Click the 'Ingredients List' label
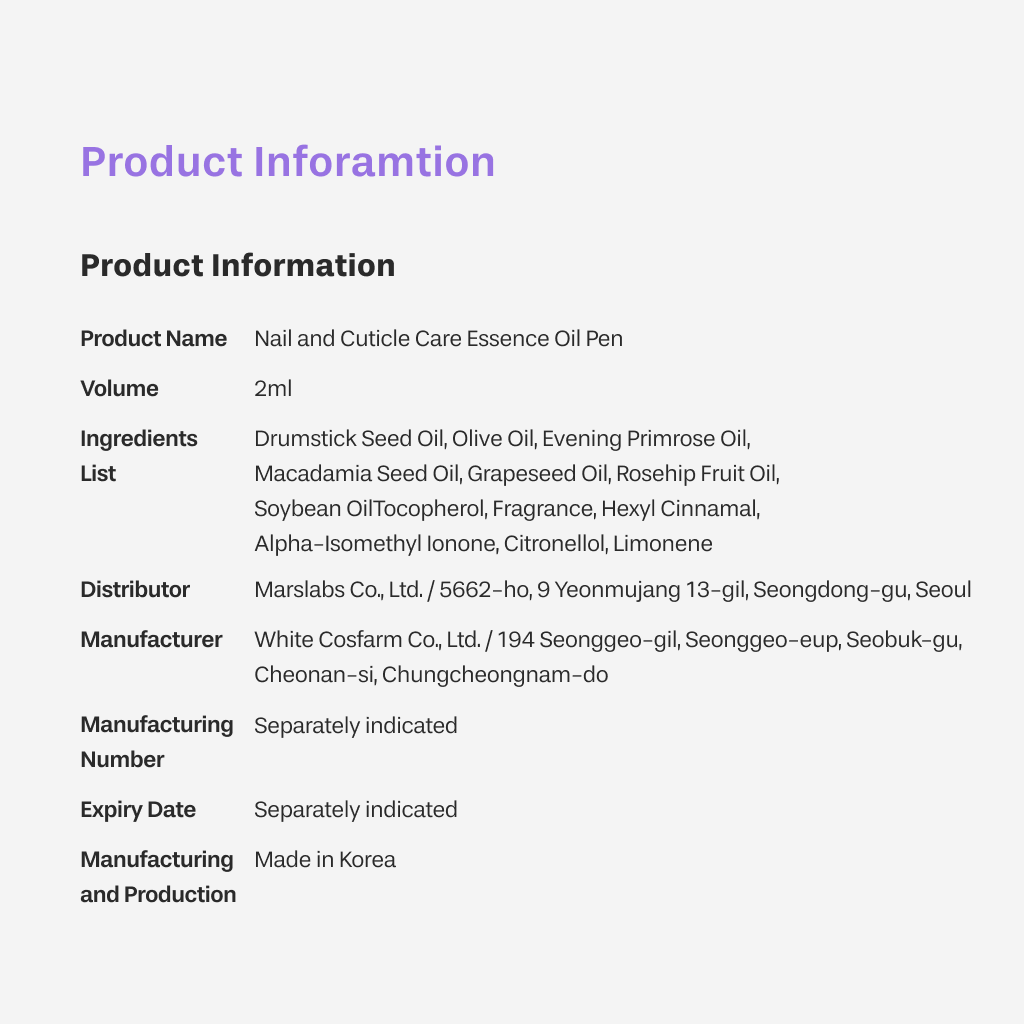This screenshot has width=1024, height=1024. pos(139,456)
